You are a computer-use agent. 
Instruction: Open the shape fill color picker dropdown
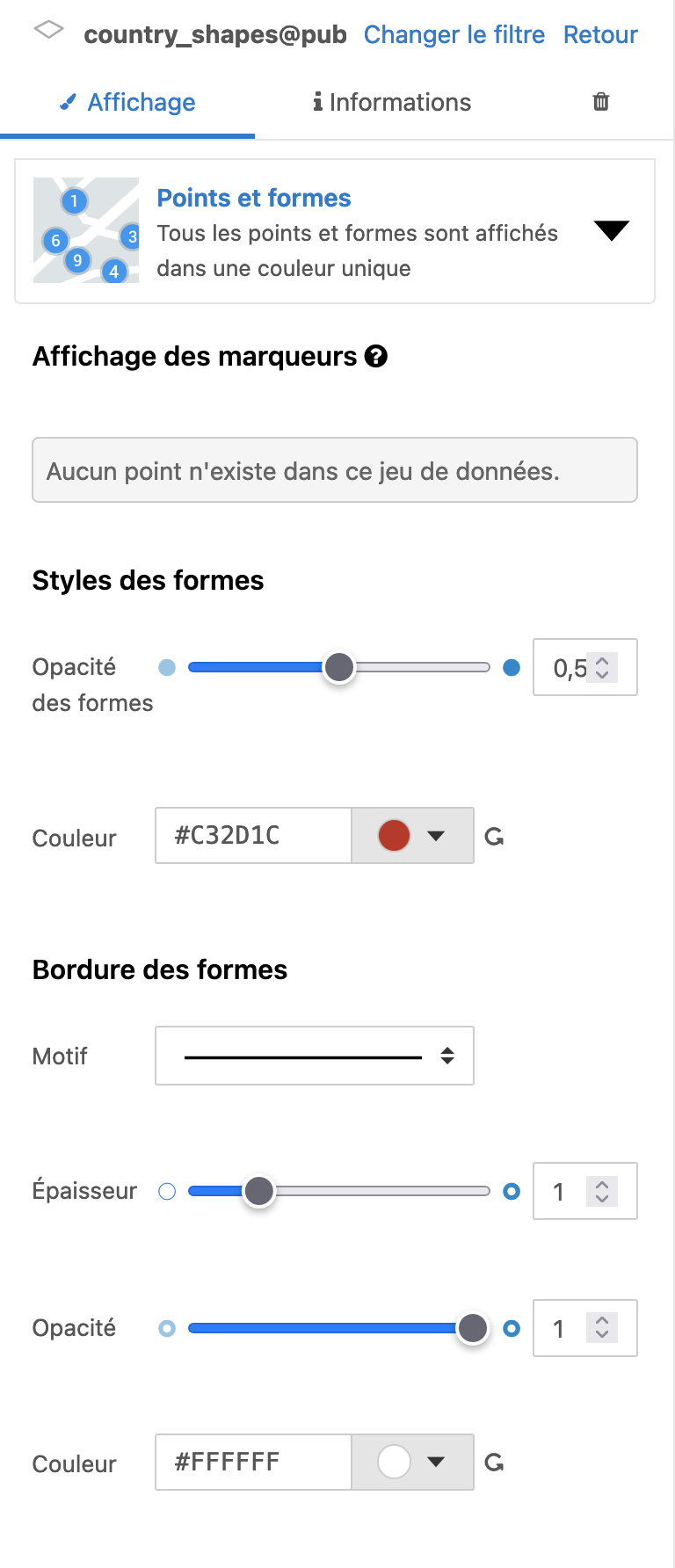coord(412,836)
